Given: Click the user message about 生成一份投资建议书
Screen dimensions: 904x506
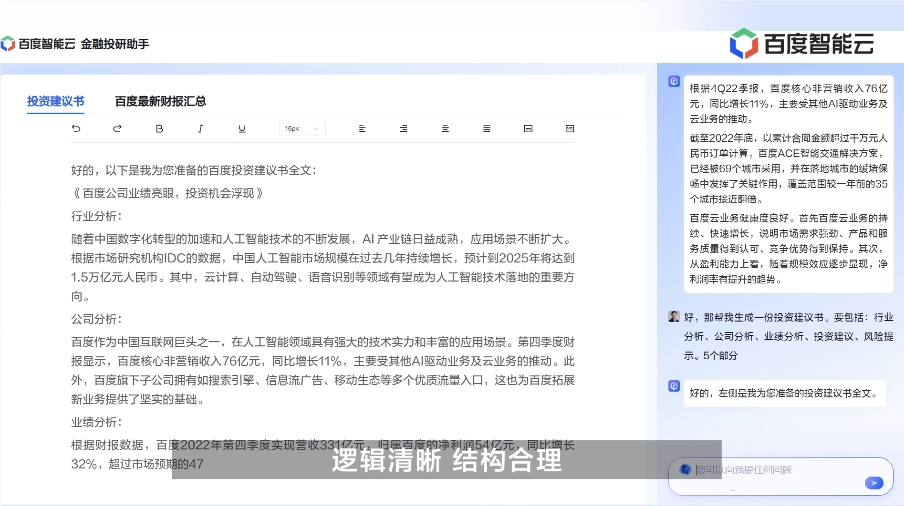Looking at the screenshot, I should [788, 337].
